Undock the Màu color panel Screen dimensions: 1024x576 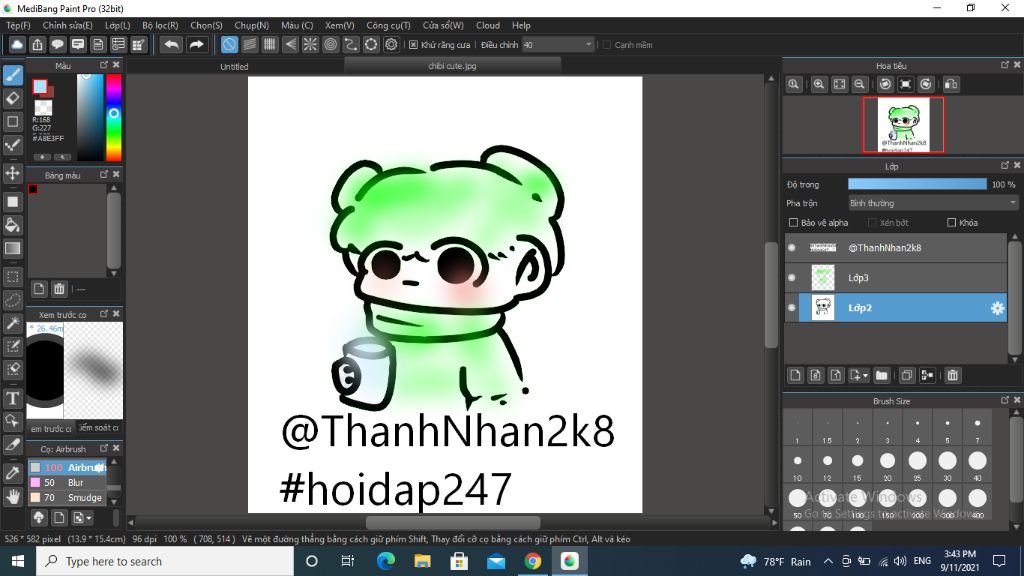point(104,65)
